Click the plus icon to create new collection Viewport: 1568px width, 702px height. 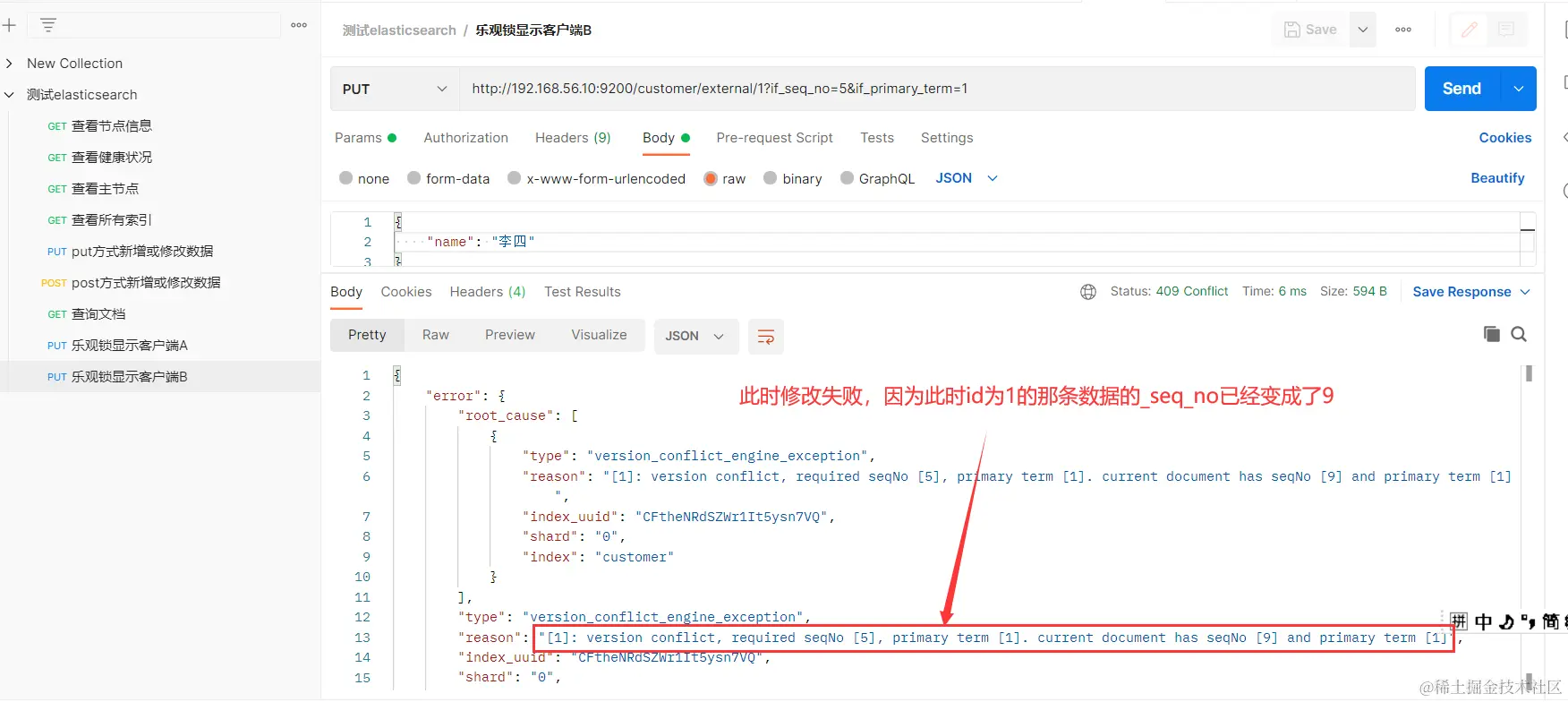coord(9,26)
